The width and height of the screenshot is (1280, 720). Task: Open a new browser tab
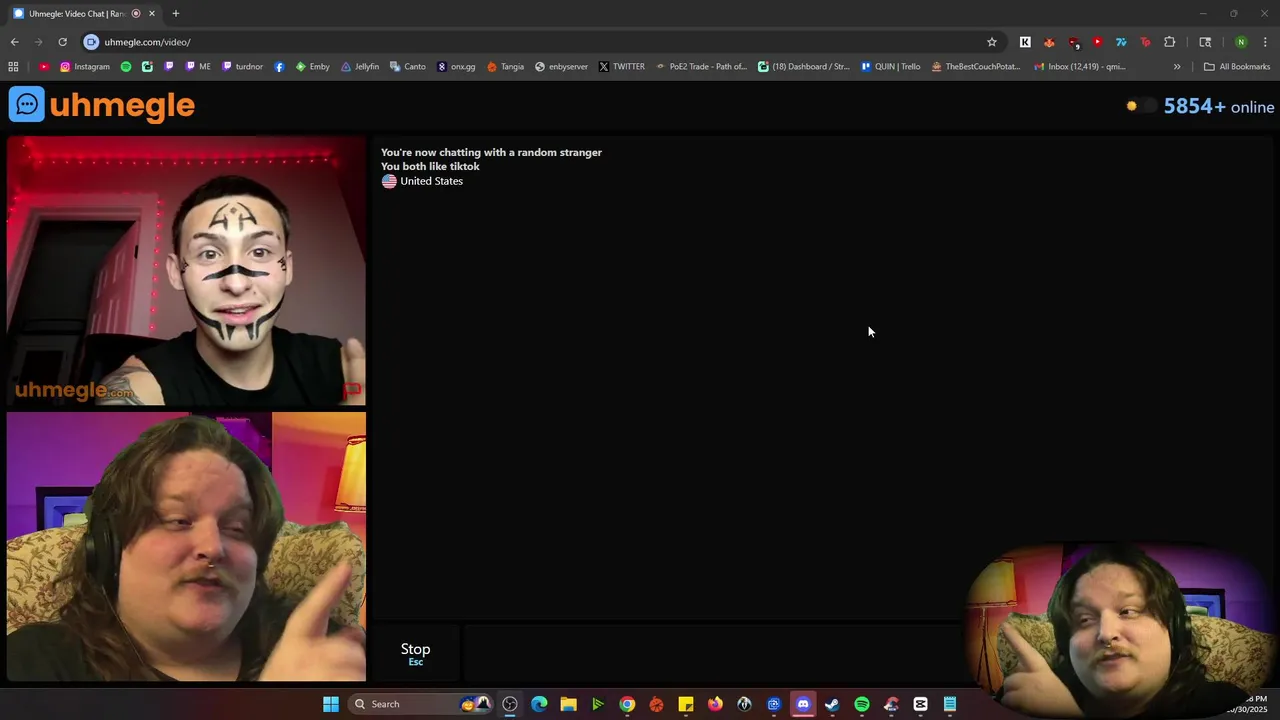coord(176,13)
